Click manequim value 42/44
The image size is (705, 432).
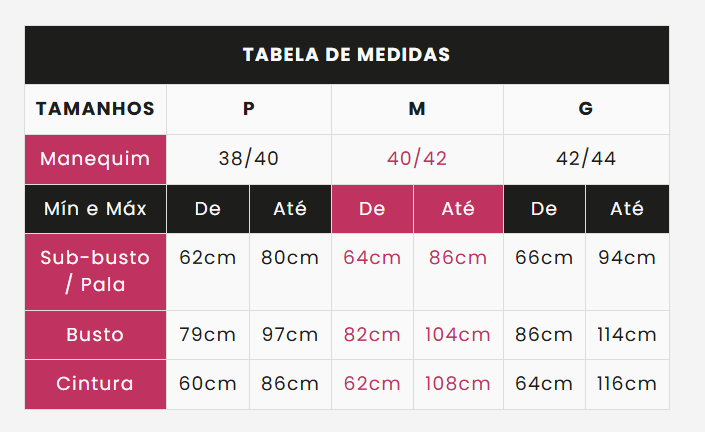[586, 159]
